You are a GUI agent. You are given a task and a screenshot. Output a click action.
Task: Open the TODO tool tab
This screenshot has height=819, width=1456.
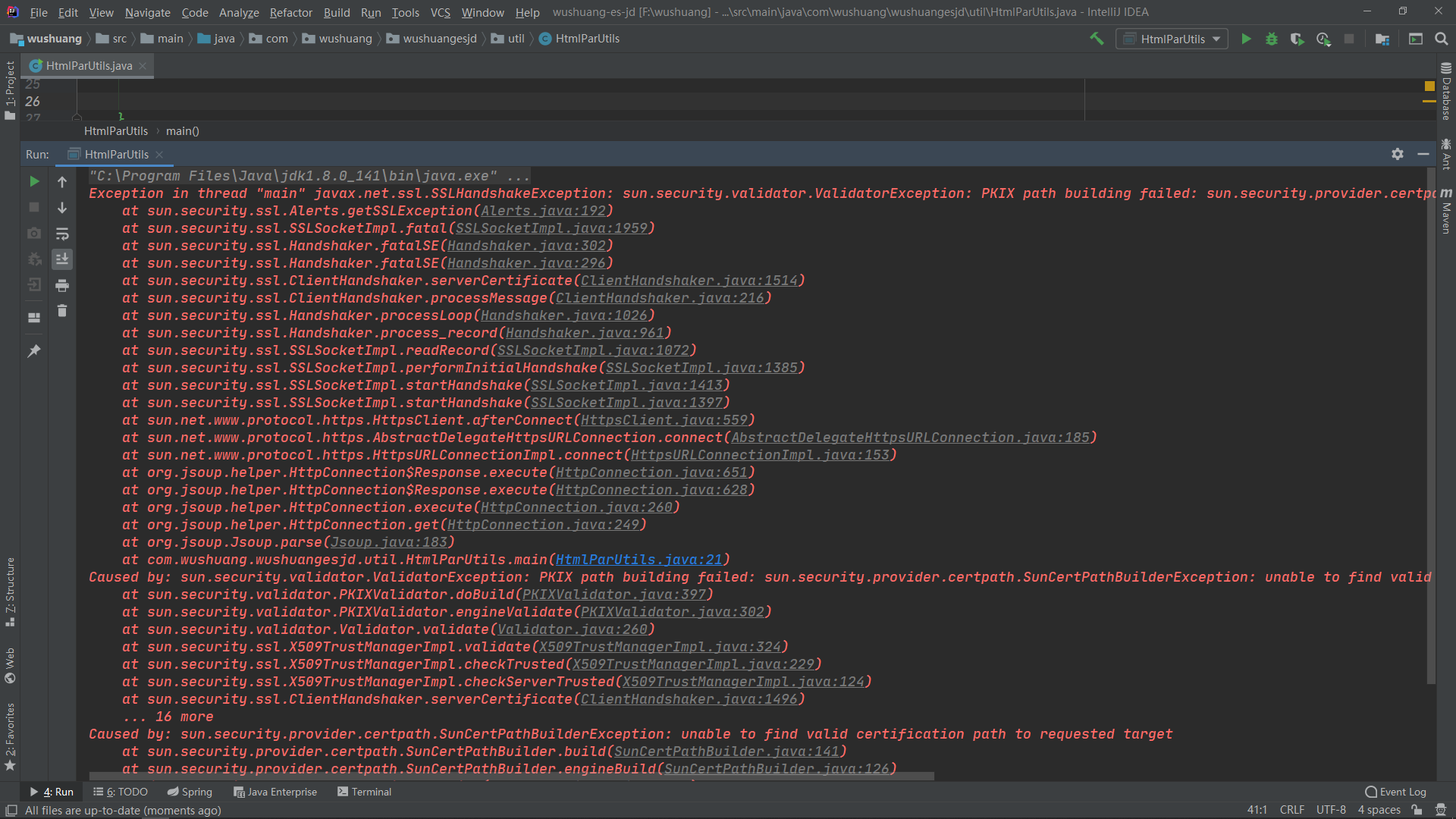[121, 792]
